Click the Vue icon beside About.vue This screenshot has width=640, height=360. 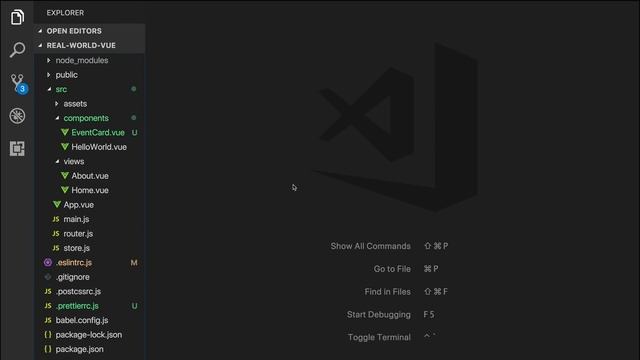coord(64,176)
